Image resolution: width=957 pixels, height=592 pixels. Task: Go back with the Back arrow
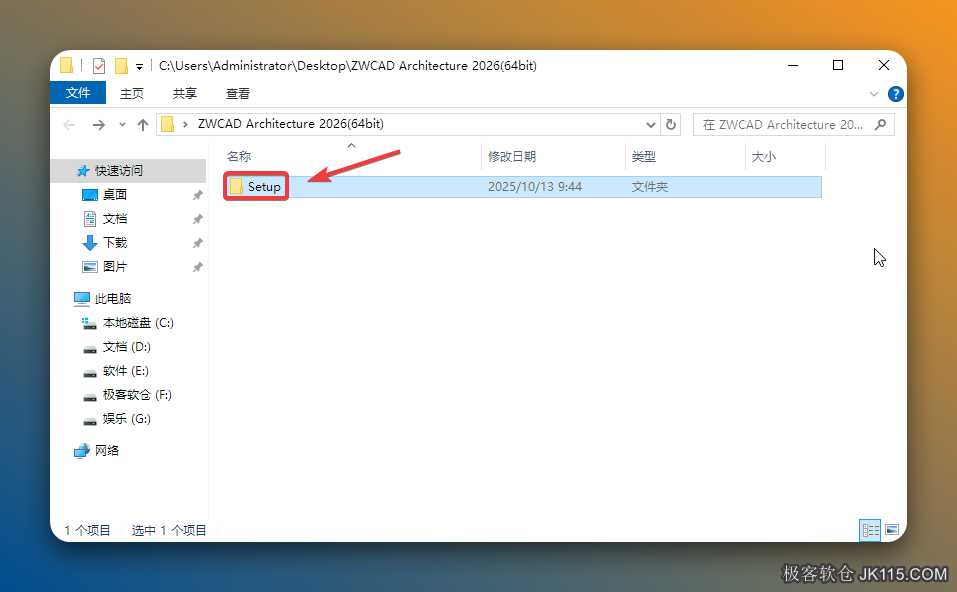[69, 125]
